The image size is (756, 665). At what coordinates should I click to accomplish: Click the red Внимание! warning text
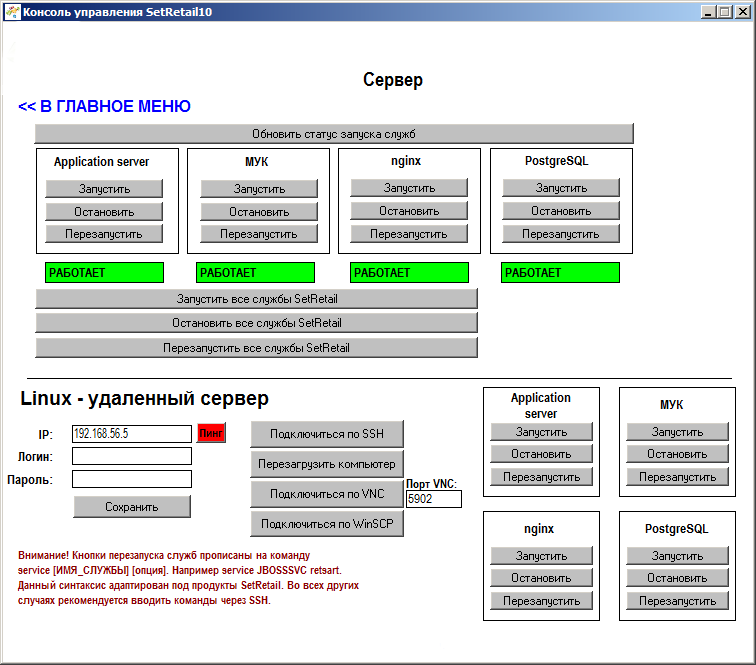point(188,578)
